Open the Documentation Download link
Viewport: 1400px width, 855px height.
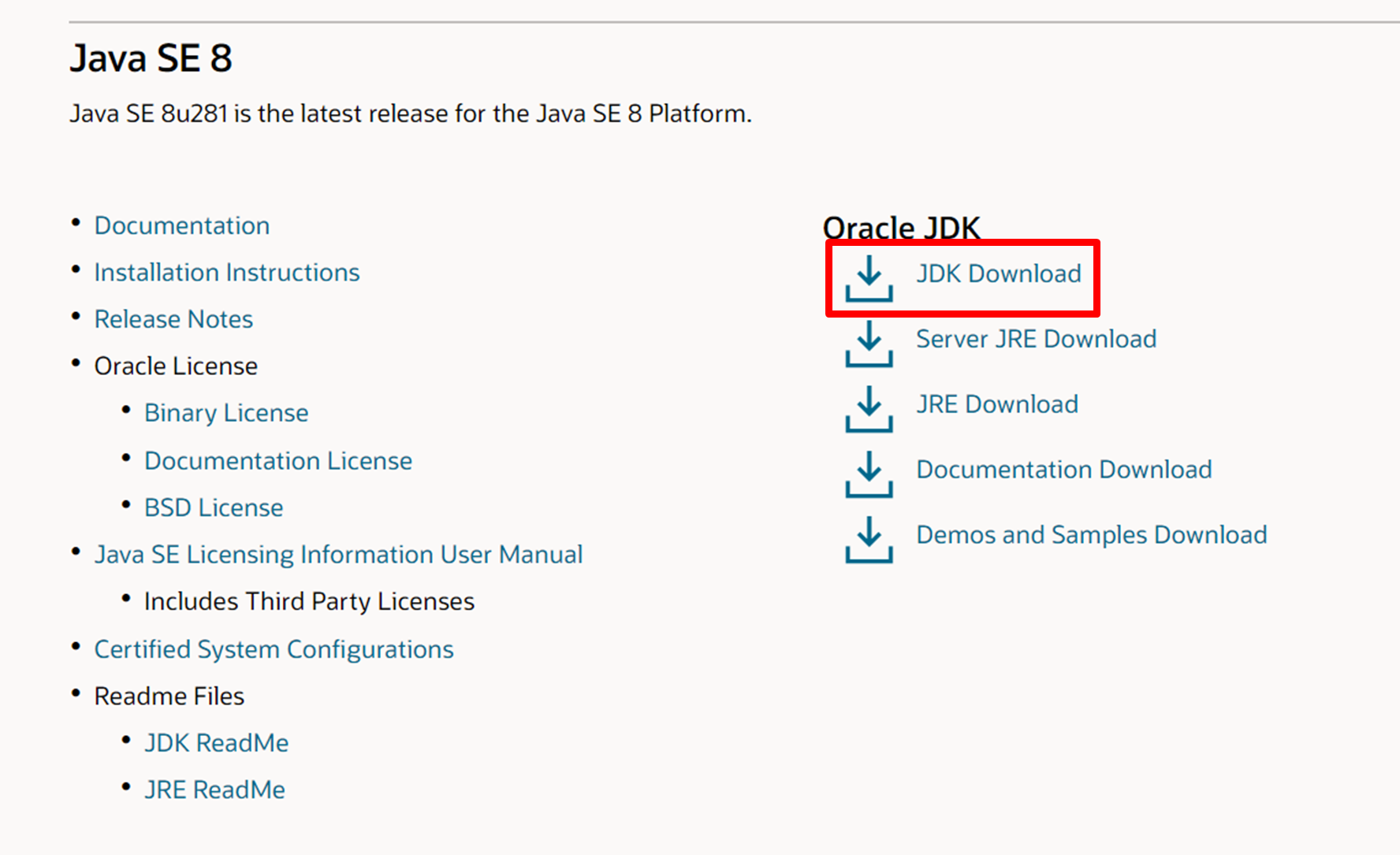pos(1064,470)
